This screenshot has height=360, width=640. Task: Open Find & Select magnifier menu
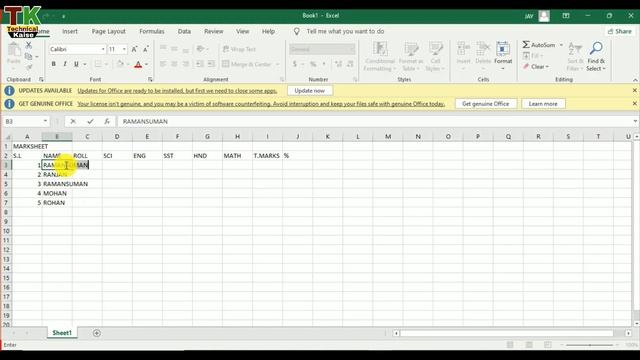point(596,56)
